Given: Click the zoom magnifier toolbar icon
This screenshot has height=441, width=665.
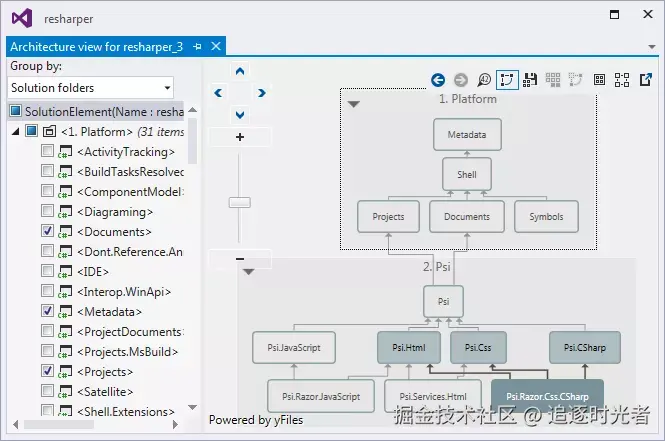Looking at the screenshot, I should point(484,79).
